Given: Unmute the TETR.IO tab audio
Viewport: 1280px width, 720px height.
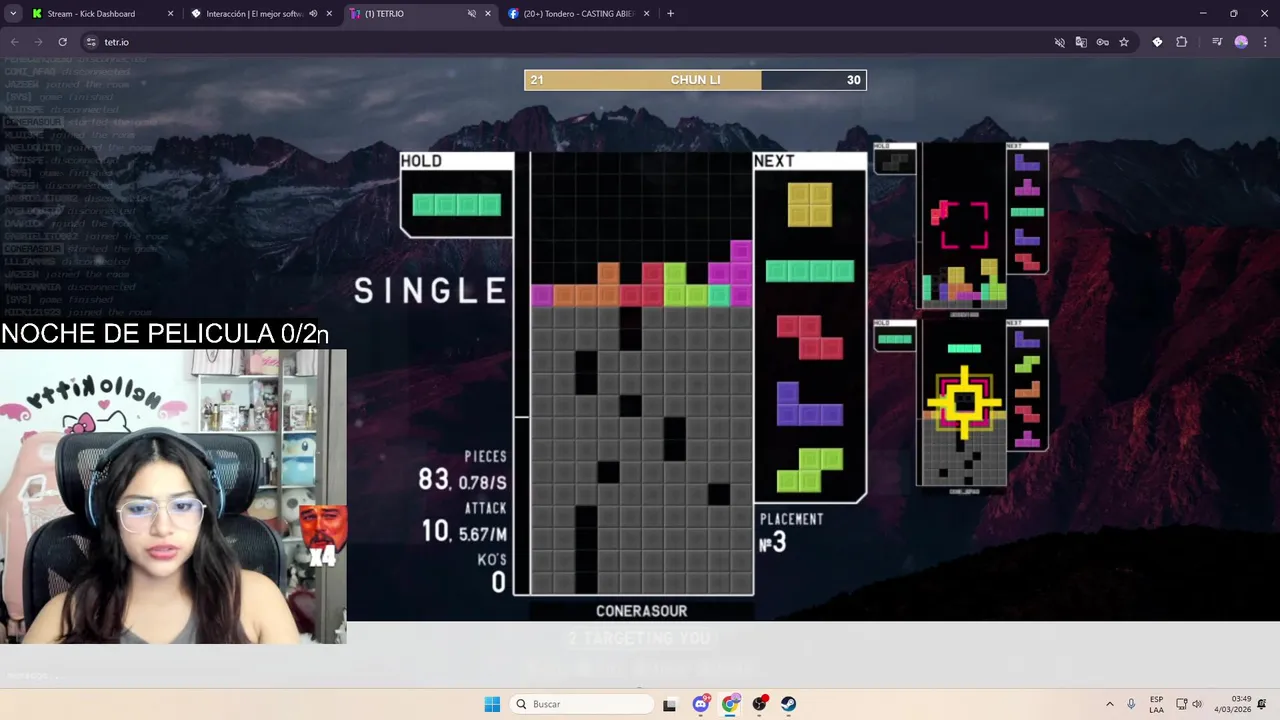Looking at the screenshot, I should click(x=472, y=14).
